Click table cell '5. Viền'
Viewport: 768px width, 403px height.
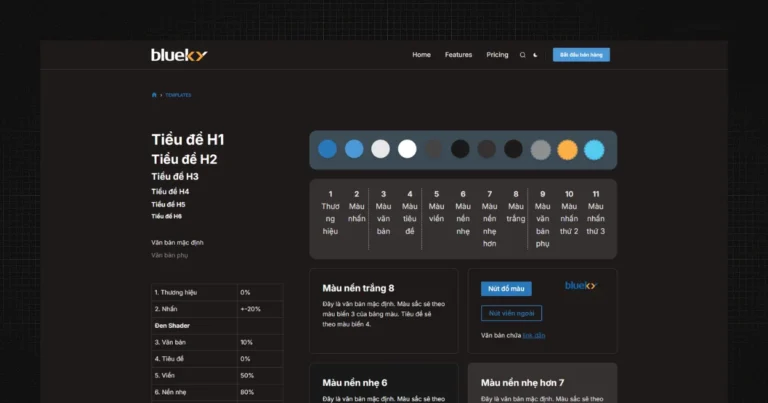click(194, 376)
